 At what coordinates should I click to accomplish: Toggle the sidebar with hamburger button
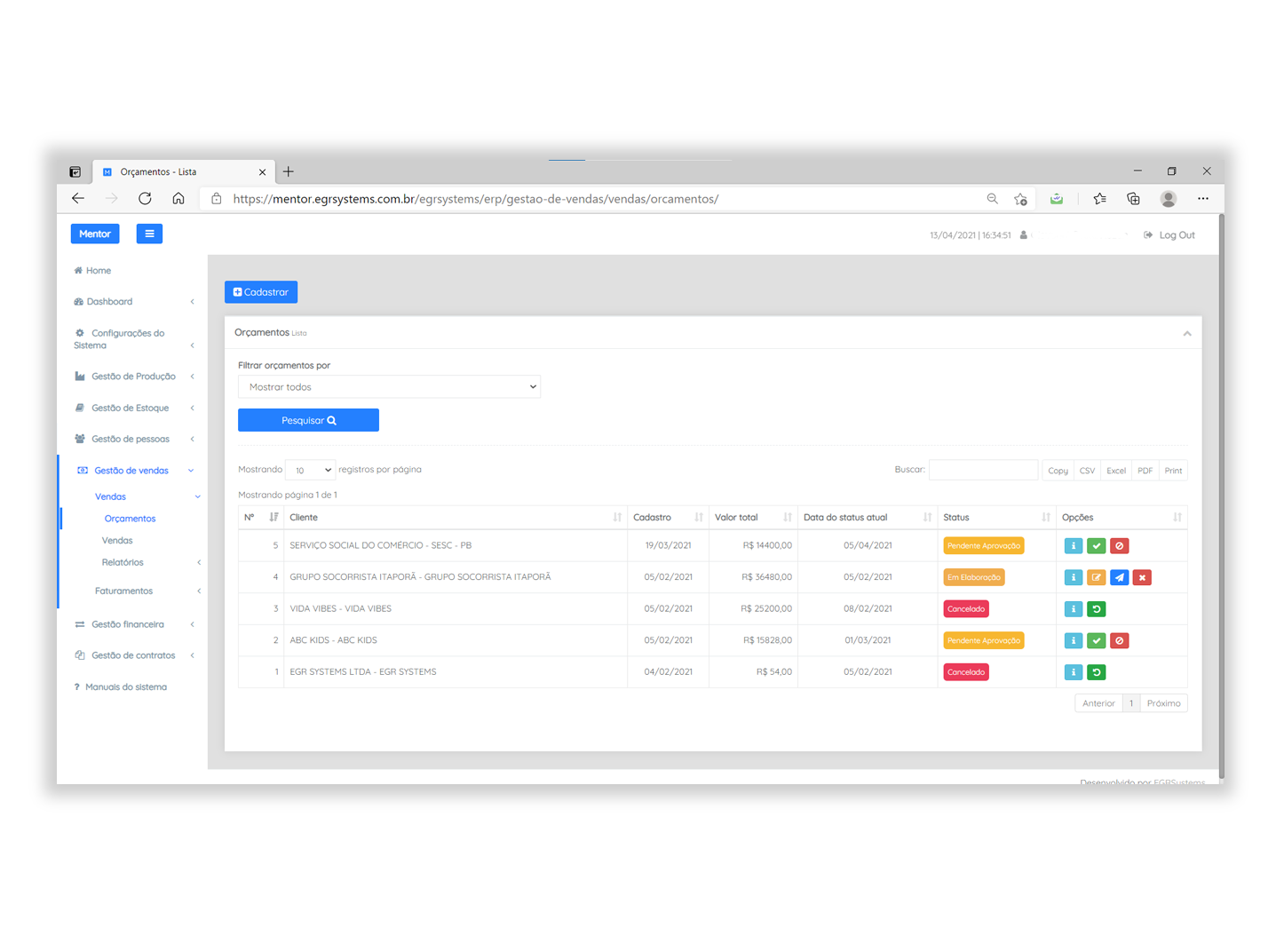[149, 234]
